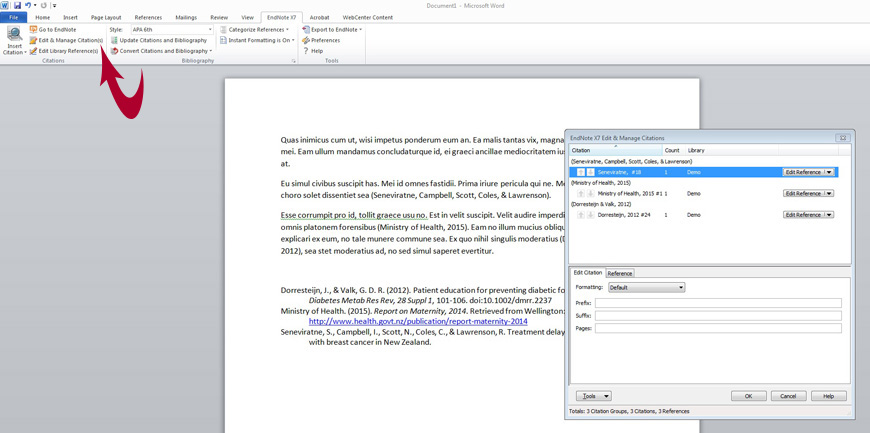Open the Formatting Default dropdown in dialog
Screen dimensions: 870x433
pyautogui.click(x=646, y=288)
